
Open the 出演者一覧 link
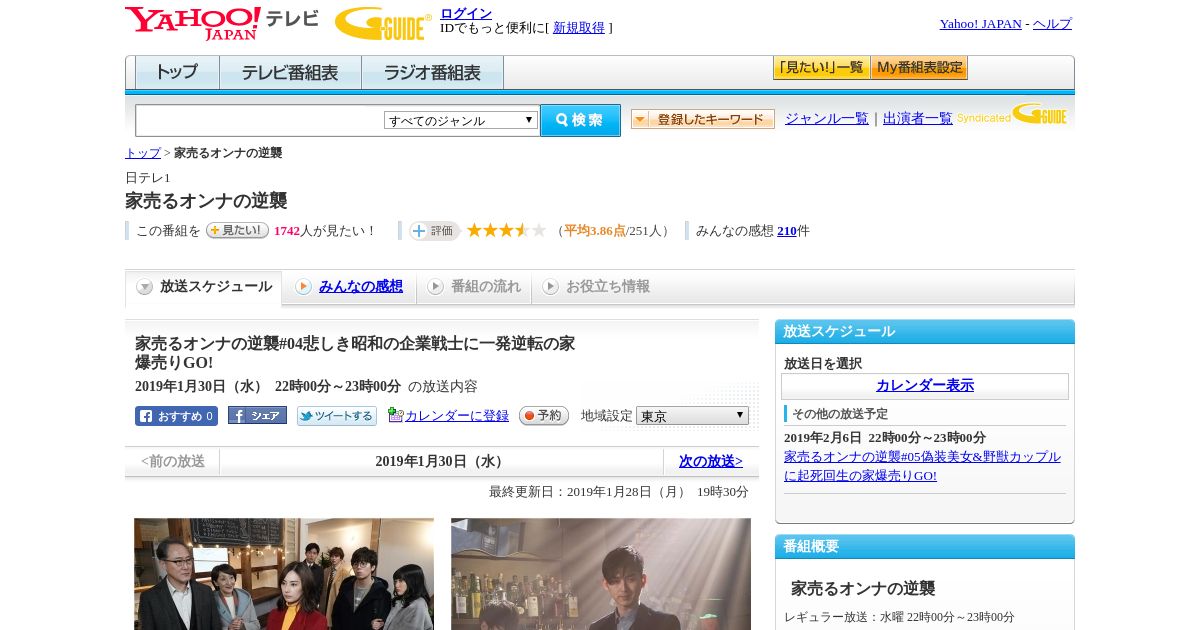(918, 118)
